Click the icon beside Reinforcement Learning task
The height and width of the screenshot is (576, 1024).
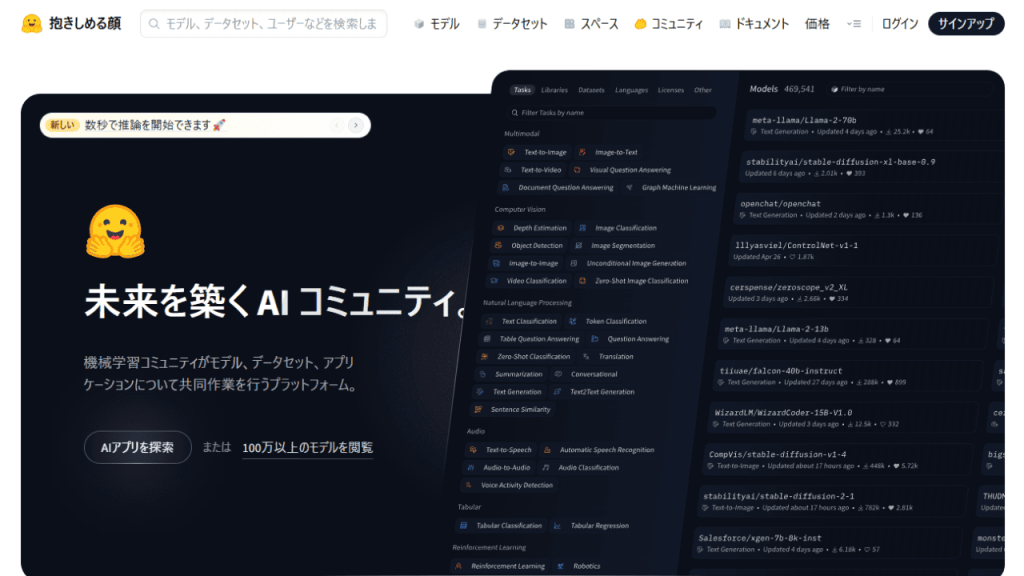pos(458,566)
